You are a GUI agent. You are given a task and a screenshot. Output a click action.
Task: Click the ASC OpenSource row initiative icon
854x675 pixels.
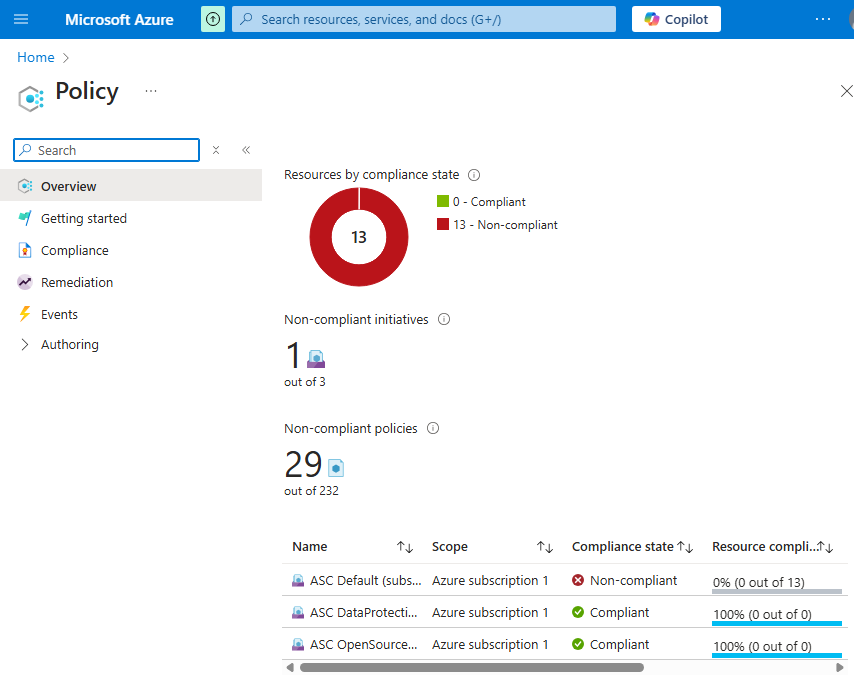tap(298, 644)
